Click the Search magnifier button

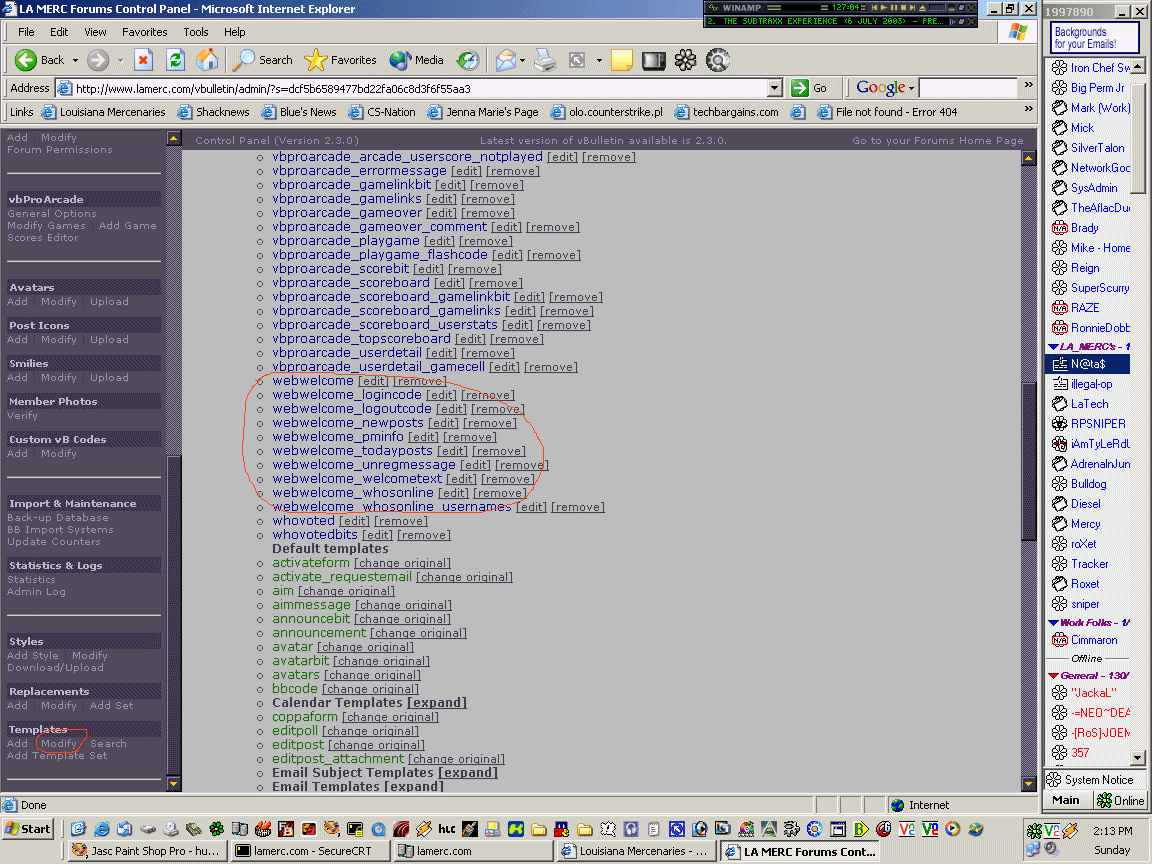point(263,60)
